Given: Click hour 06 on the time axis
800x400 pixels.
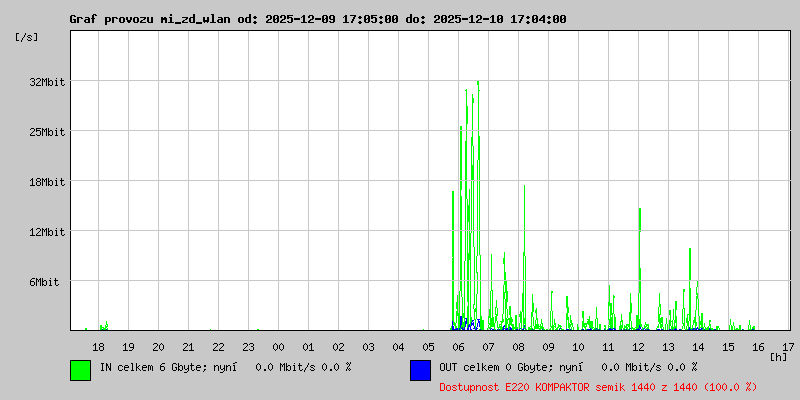Looking at the screenshot, I should click(x=458, y=347).
